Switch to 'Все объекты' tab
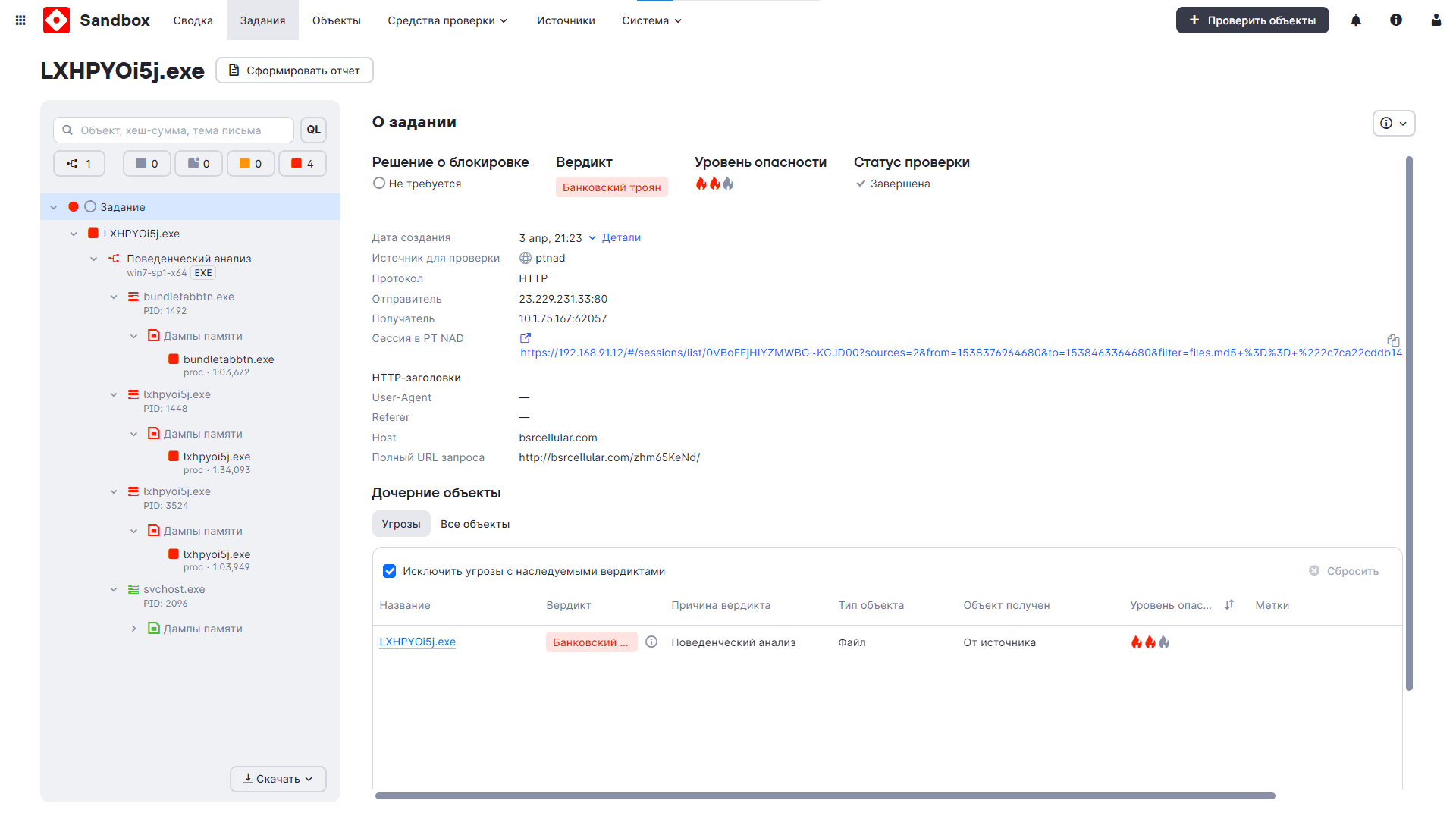Image resolution: width=1456 pixels, height=819 pixels. 475,524
